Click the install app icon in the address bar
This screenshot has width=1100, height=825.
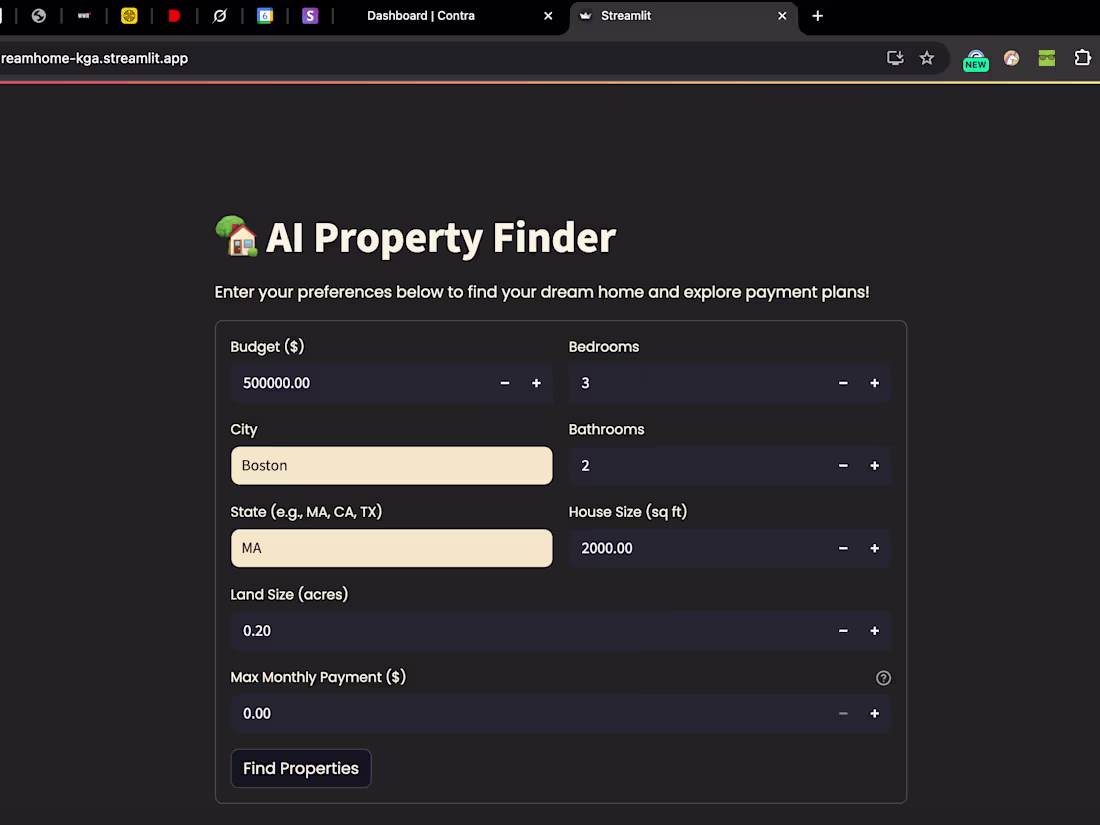click(x=894, y=58)
